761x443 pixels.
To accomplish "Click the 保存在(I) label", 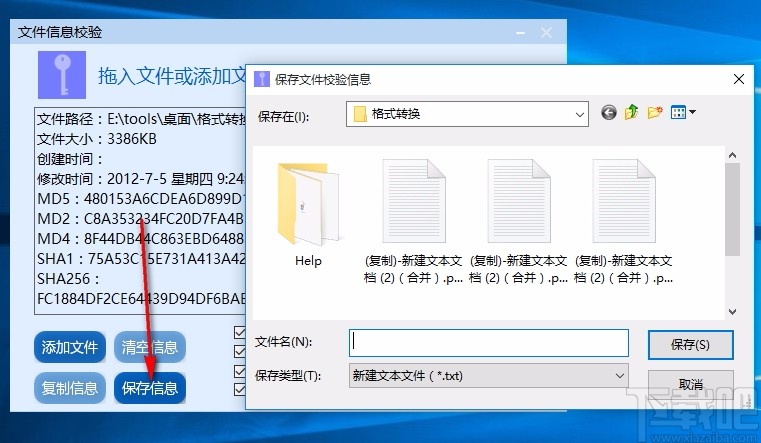I will [x=283, y=117].
